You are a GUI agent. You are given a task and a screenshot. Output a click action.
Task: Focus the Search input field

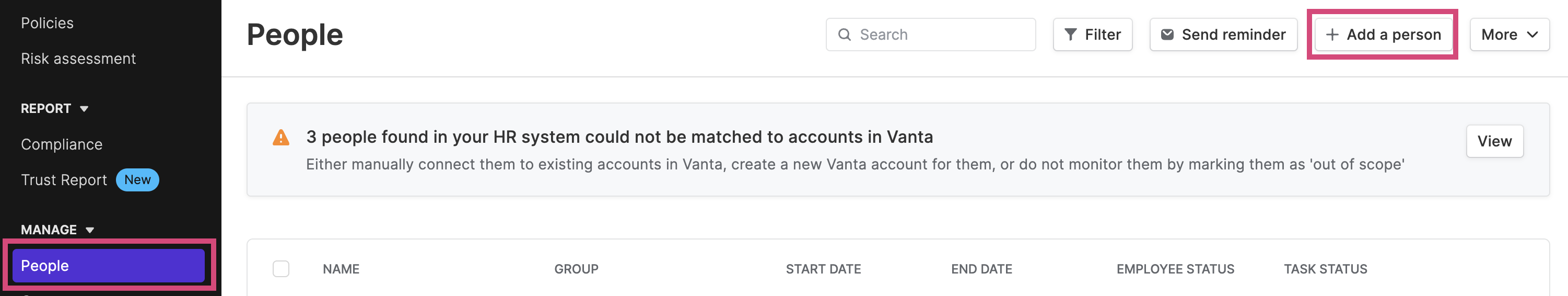(930, 35)
